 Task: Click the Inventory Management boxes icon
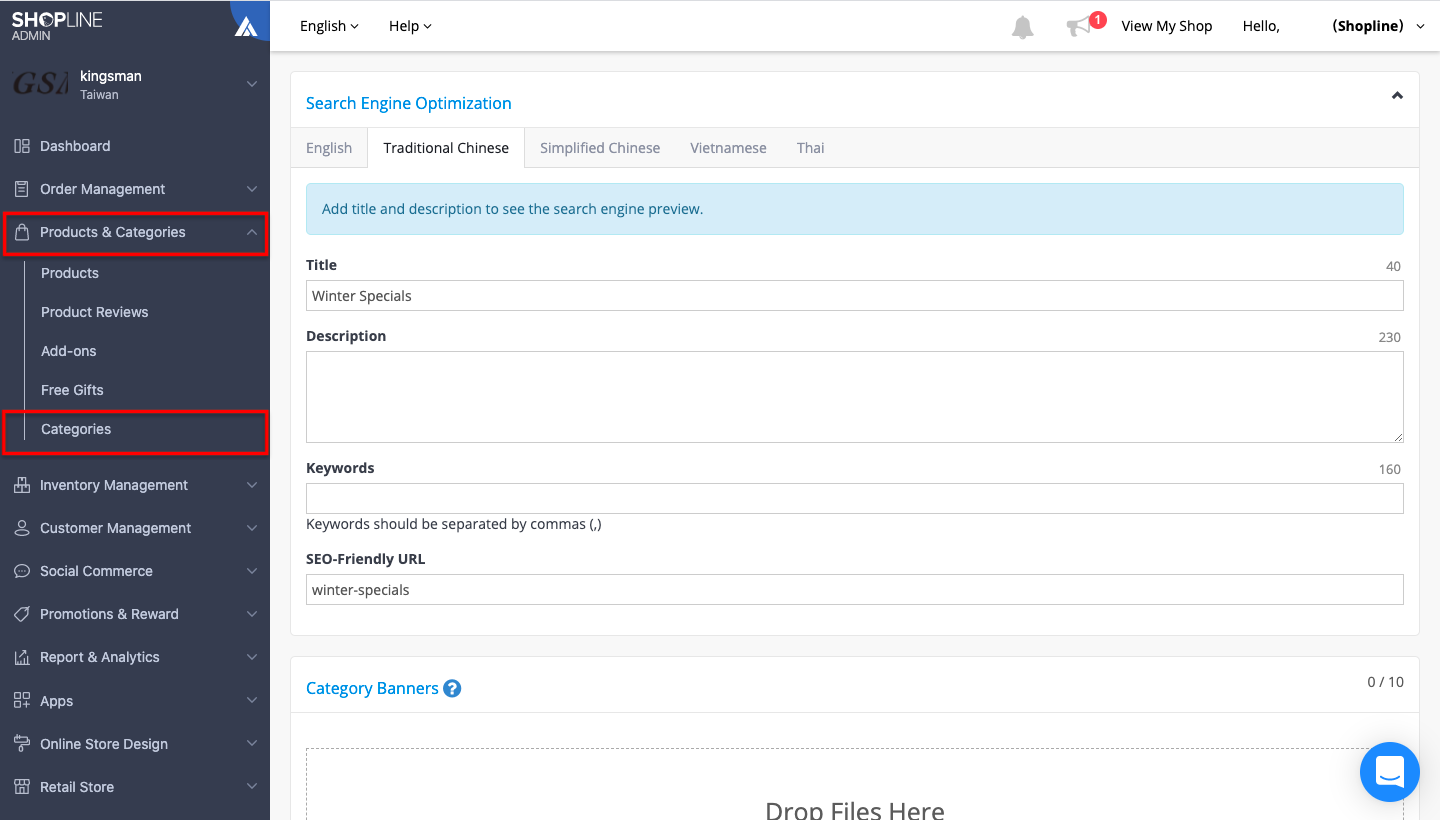pos(22,485)
